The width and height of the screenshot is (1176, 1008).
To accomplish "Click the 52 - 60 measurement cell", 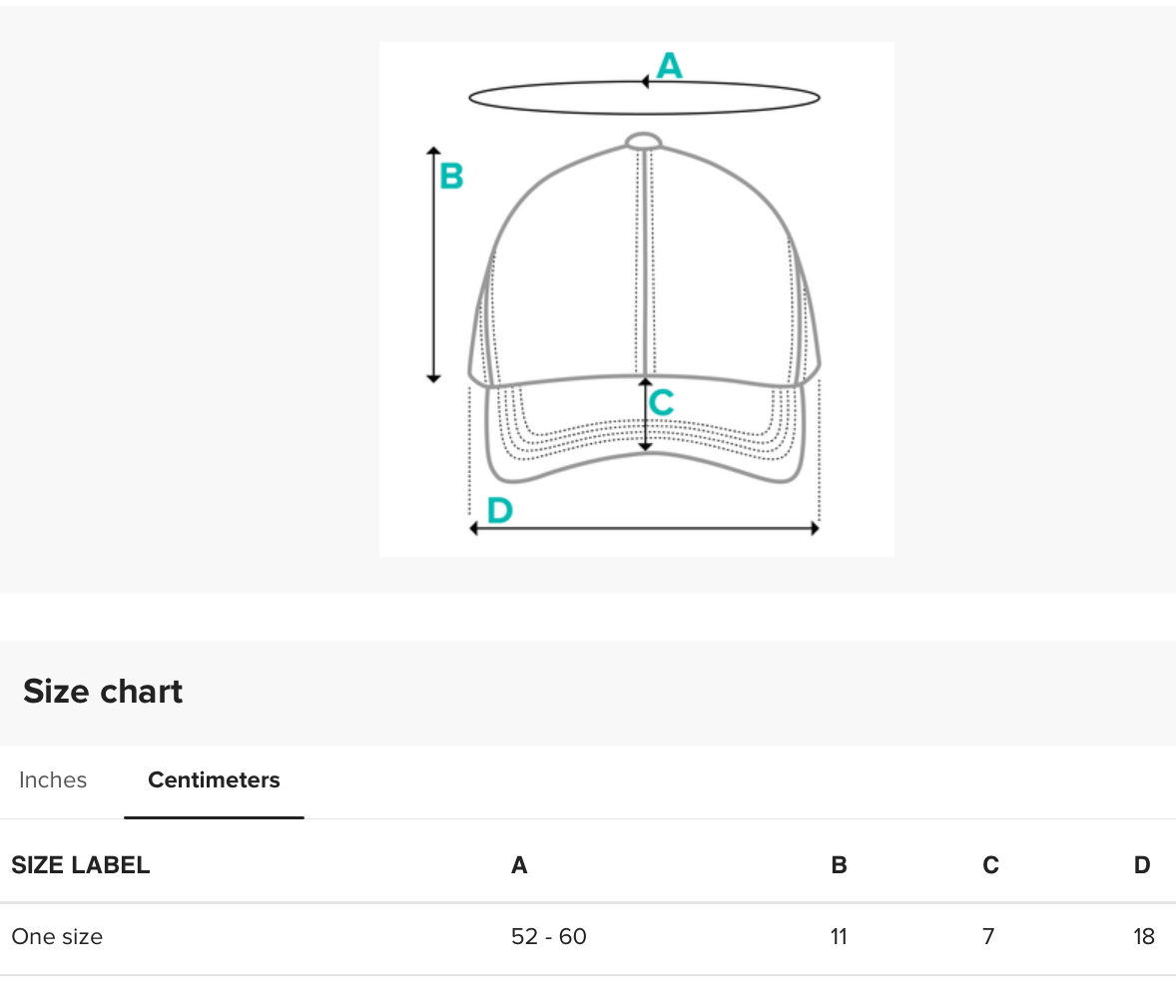I will click(x=548, y=937).
